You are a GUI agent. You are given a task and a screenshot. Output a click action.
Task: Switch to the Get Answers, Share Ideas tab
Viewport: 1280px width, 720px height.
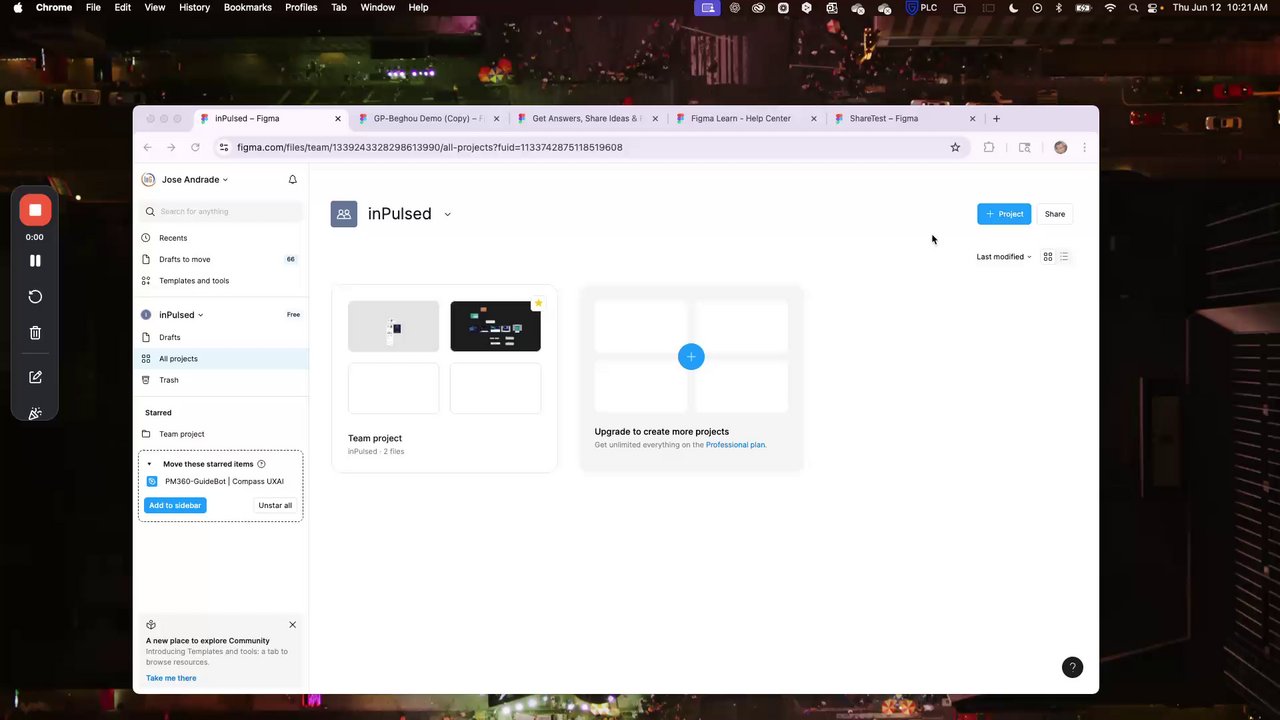pyautogui.click(x=587, y=118)
